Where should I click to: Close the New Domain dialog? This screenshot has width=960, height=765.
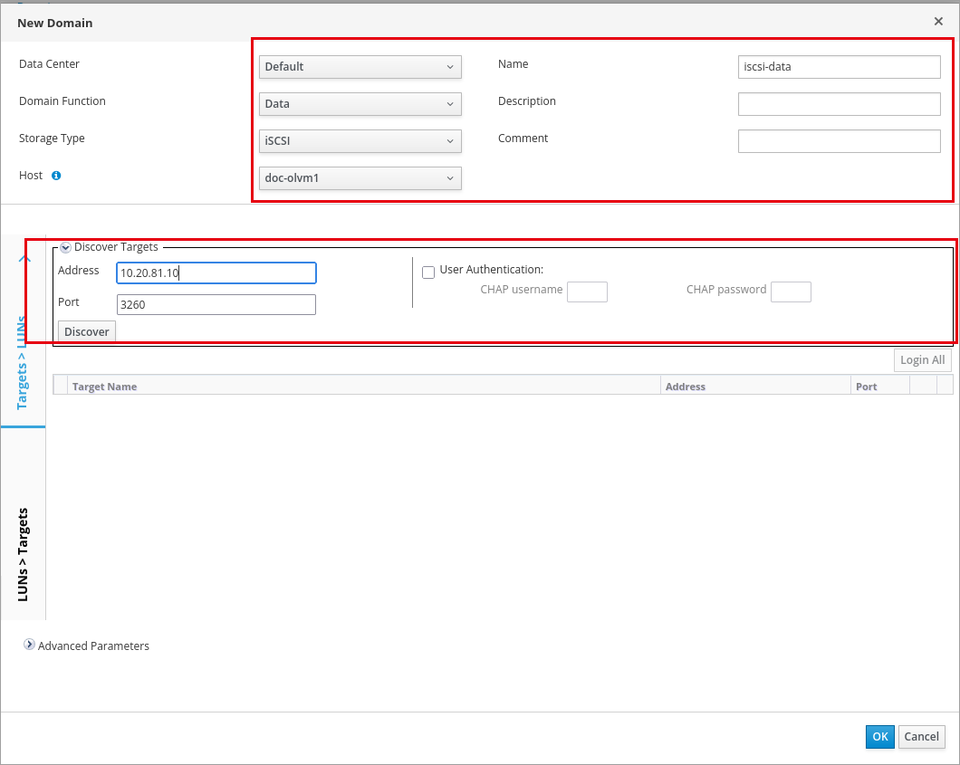click(938, 21)
